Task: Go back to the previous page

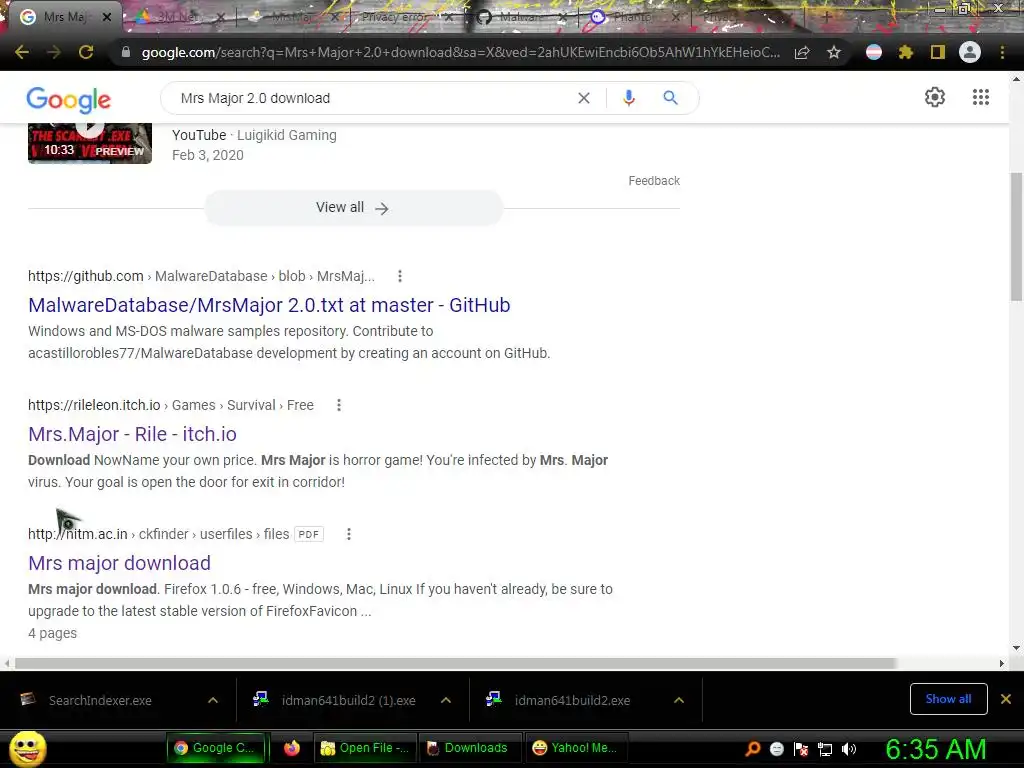Action: tap(22, 52)
